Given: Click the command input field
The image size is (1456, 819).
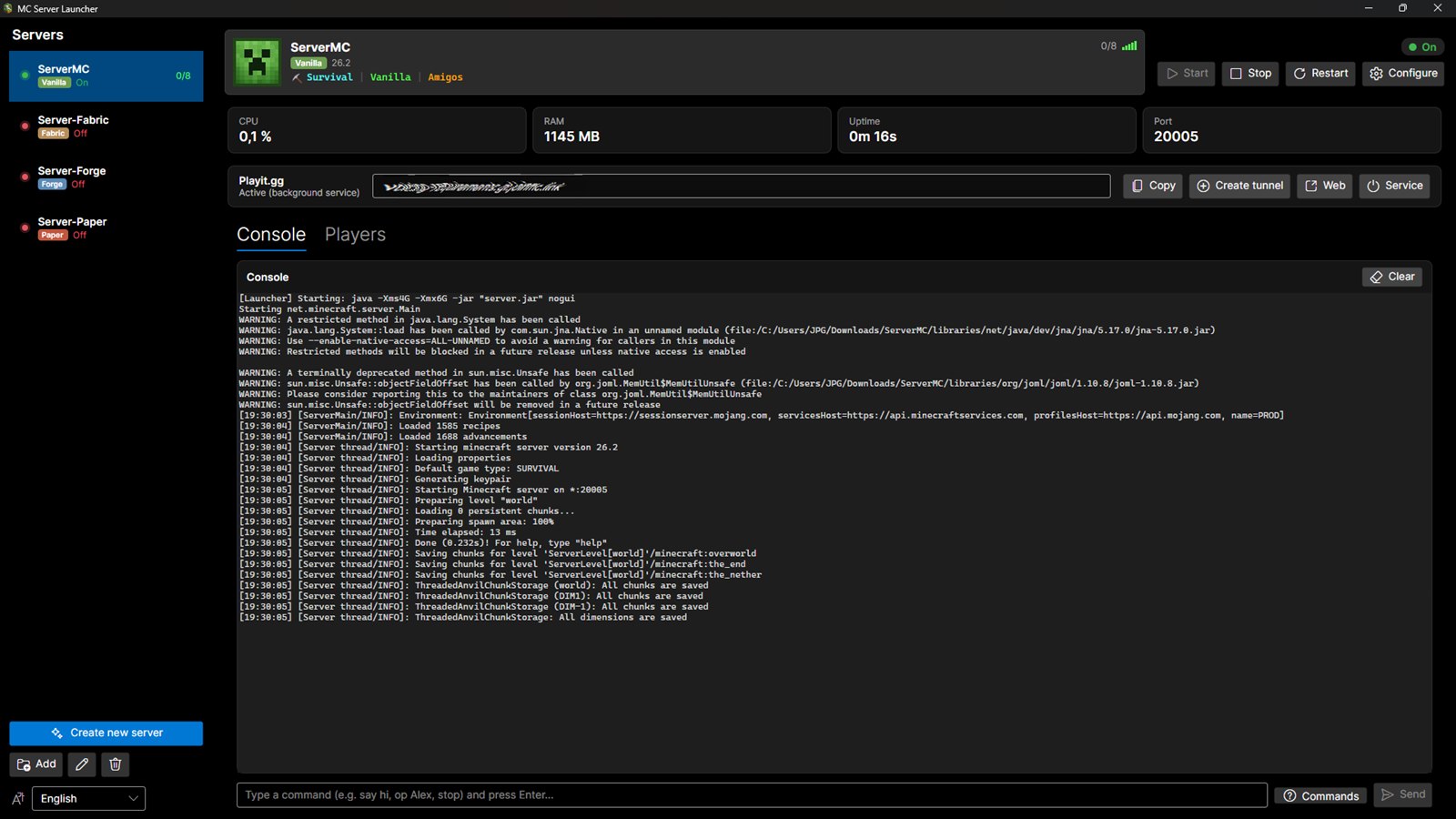Looking at the screenshot, I should pos(752,795).
